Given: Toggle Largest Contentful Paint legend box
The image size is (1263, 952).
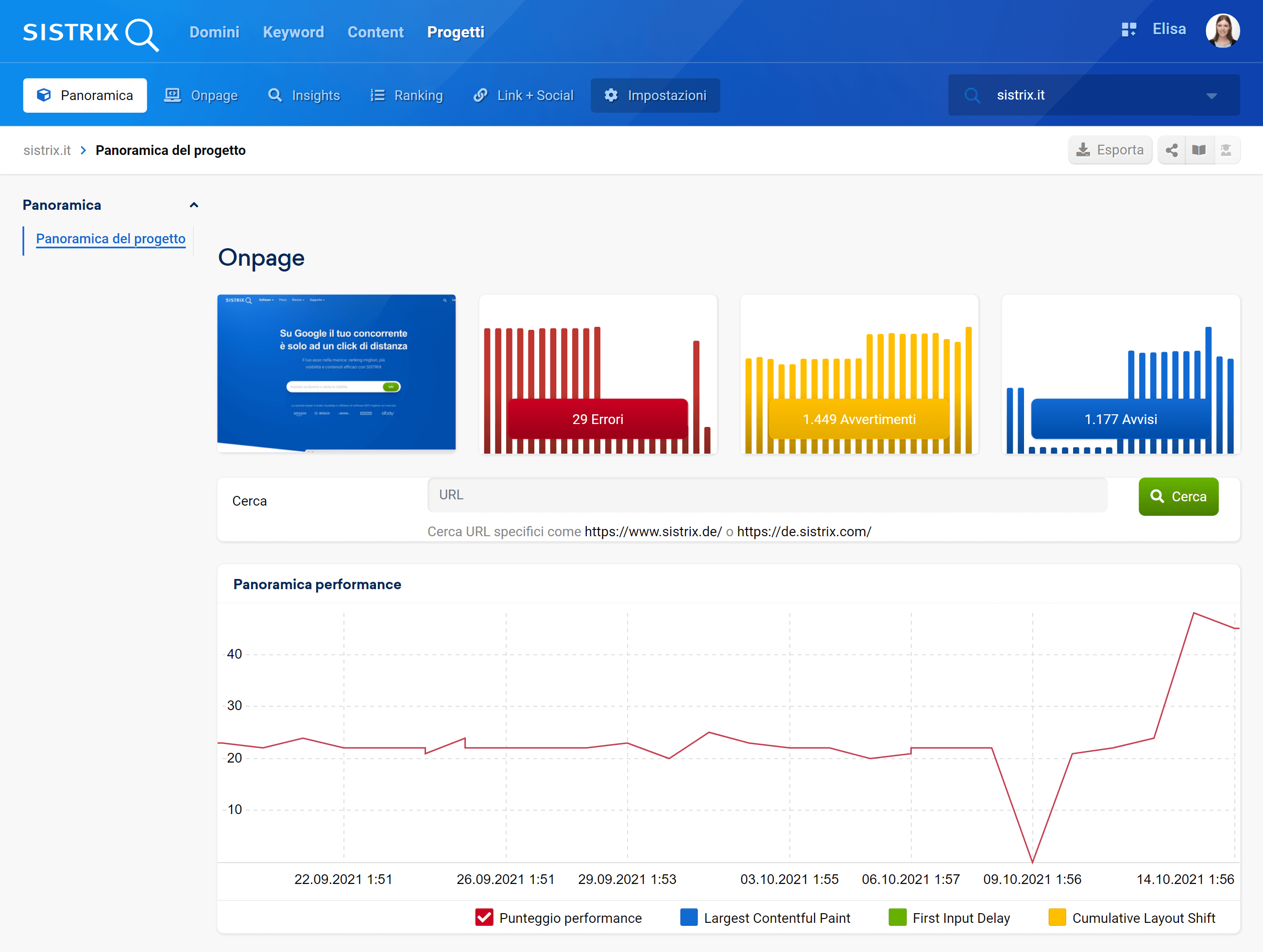Looking at the screenshot, I should pos(689,917).
